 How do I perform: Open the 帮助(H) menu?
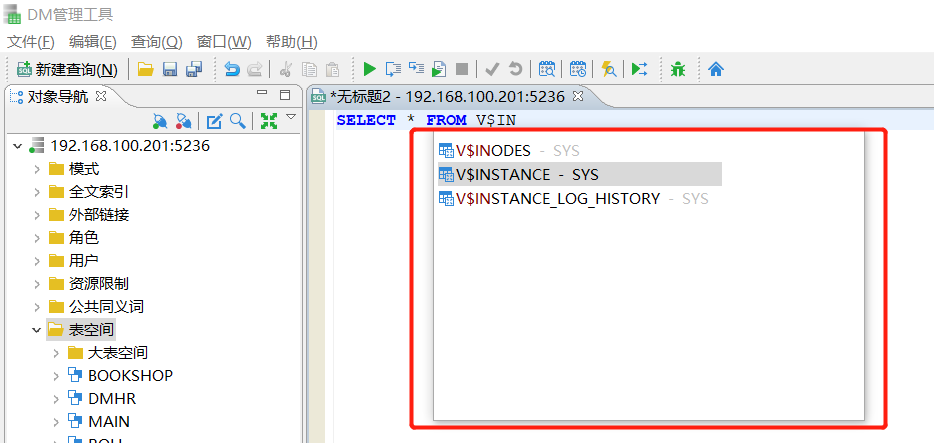[x=291, y=42]
